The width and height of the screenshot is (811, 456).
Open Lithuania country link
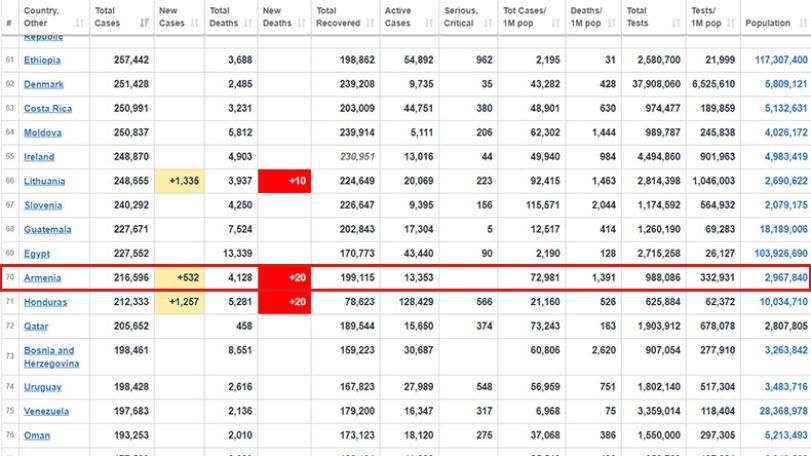[x=44, y=181]
